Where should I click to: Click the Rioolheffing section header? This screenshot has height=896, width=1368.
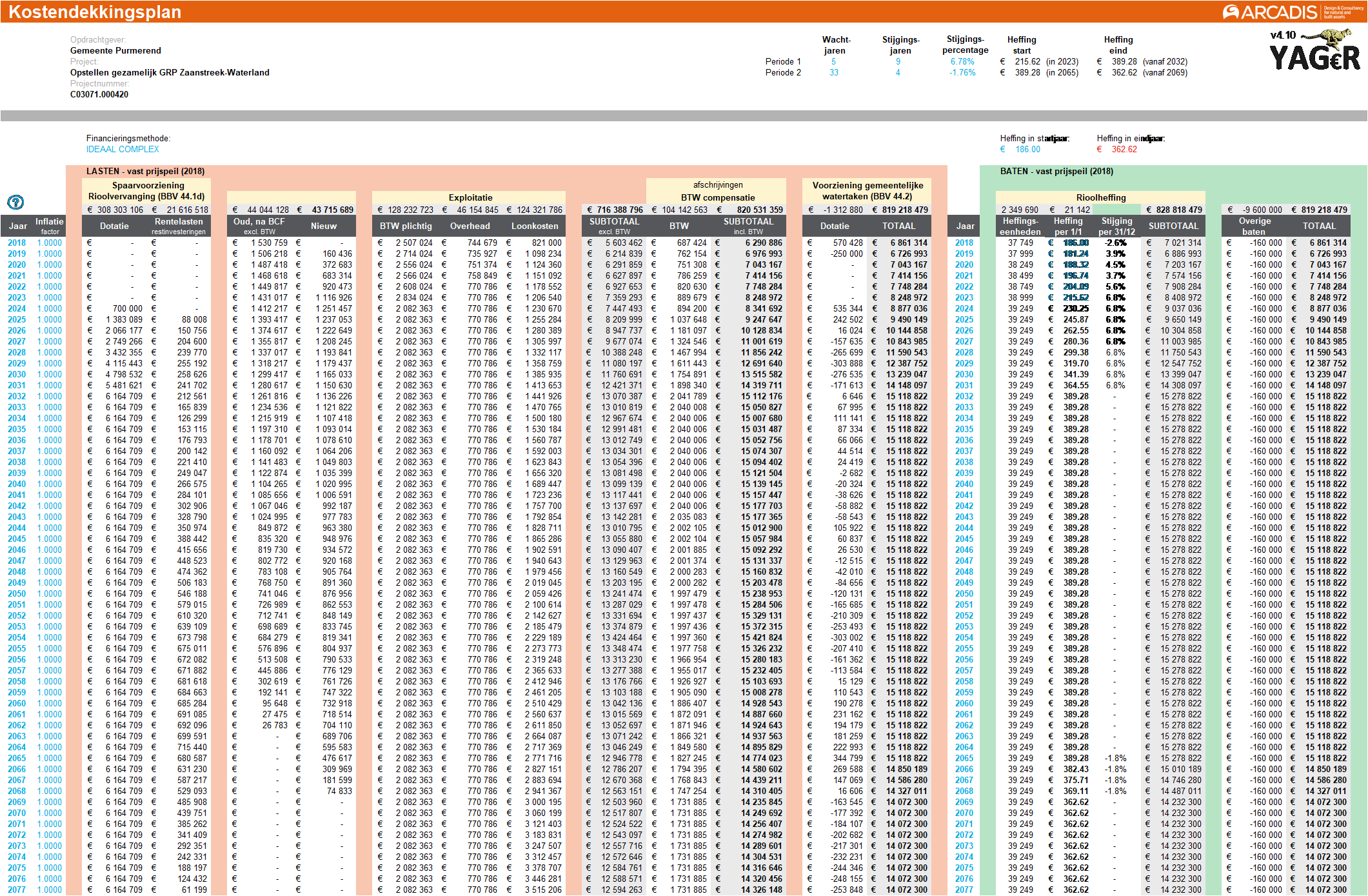pos(1100,197)
